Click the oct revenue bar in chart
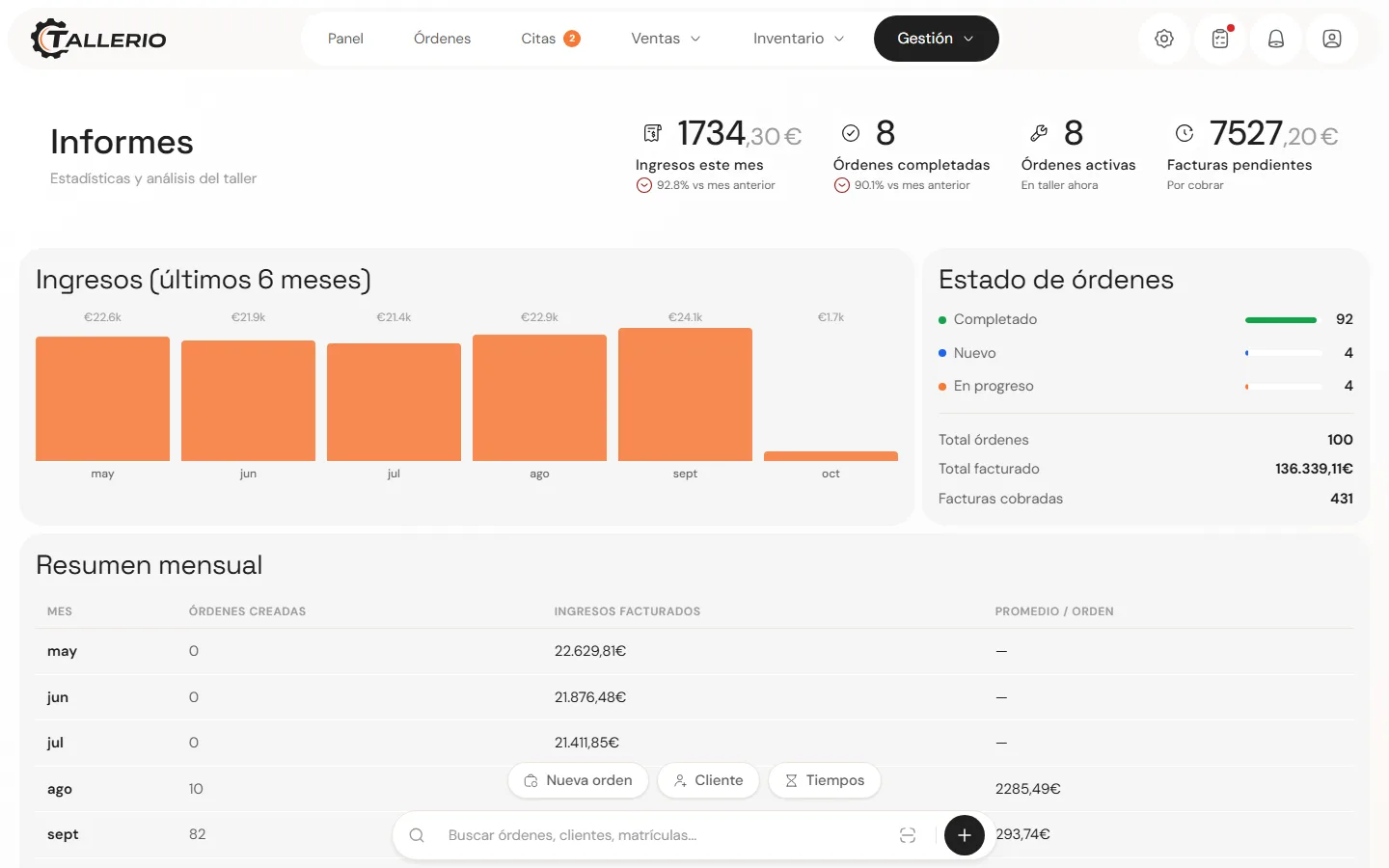This screenshot has height=868, width=1389. (x=831, y=456)
